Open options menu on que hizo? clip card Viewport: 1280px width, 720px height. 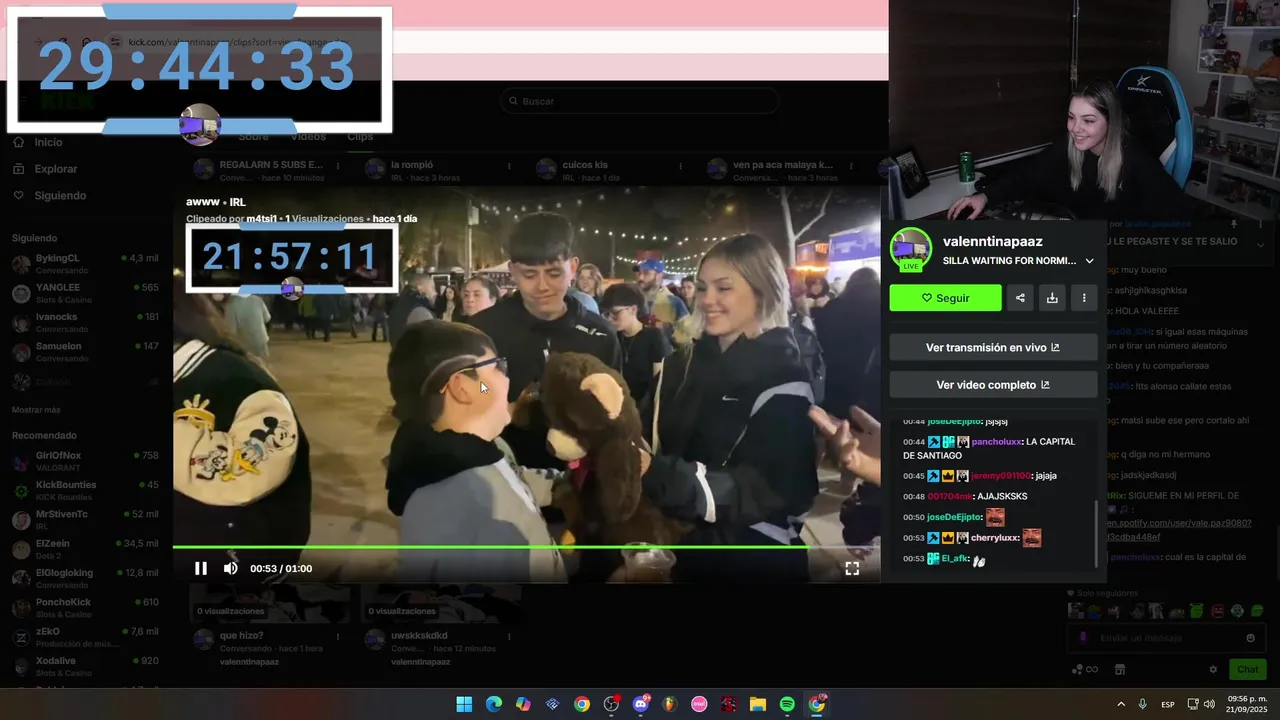point(338,637)
